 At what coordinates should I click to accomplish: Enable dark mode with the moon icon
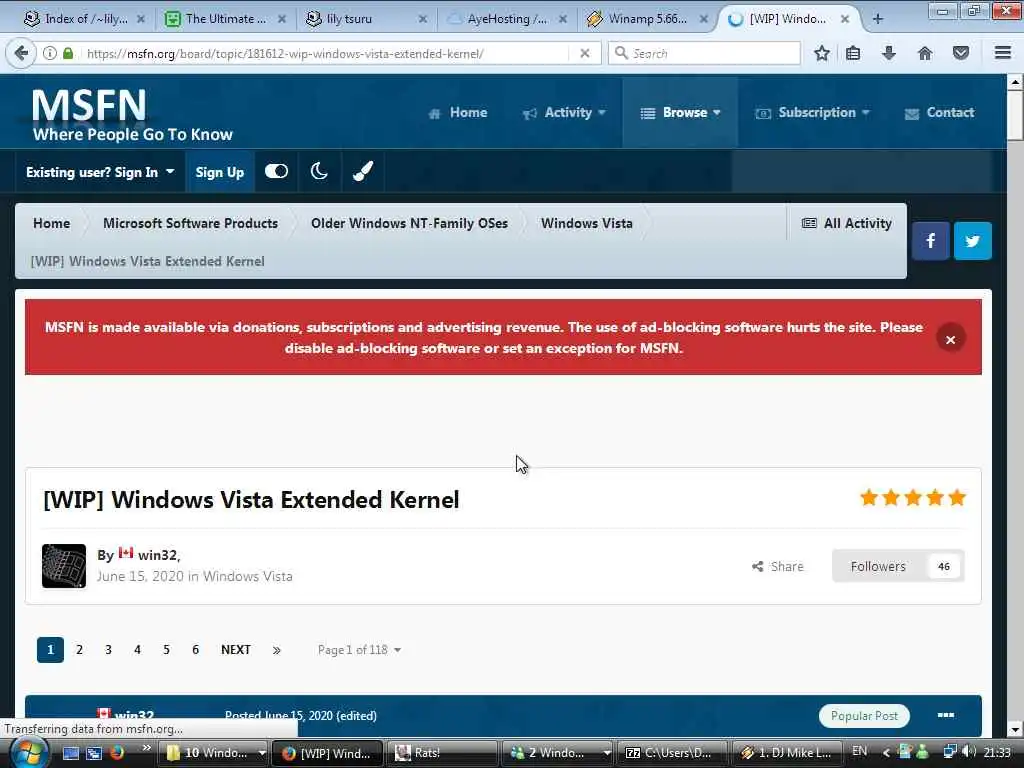point(319,171)
